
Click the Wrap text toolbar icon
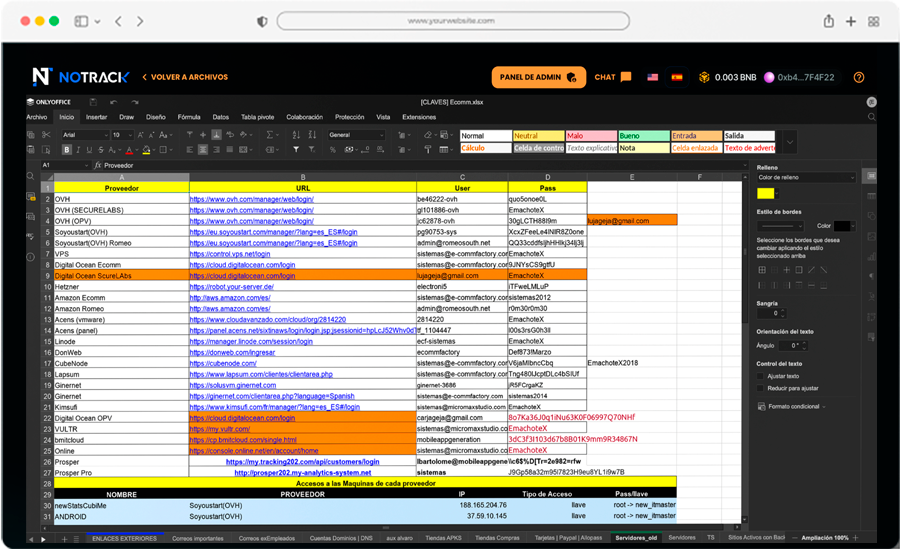pyautogui.click(x=230, y=135)
